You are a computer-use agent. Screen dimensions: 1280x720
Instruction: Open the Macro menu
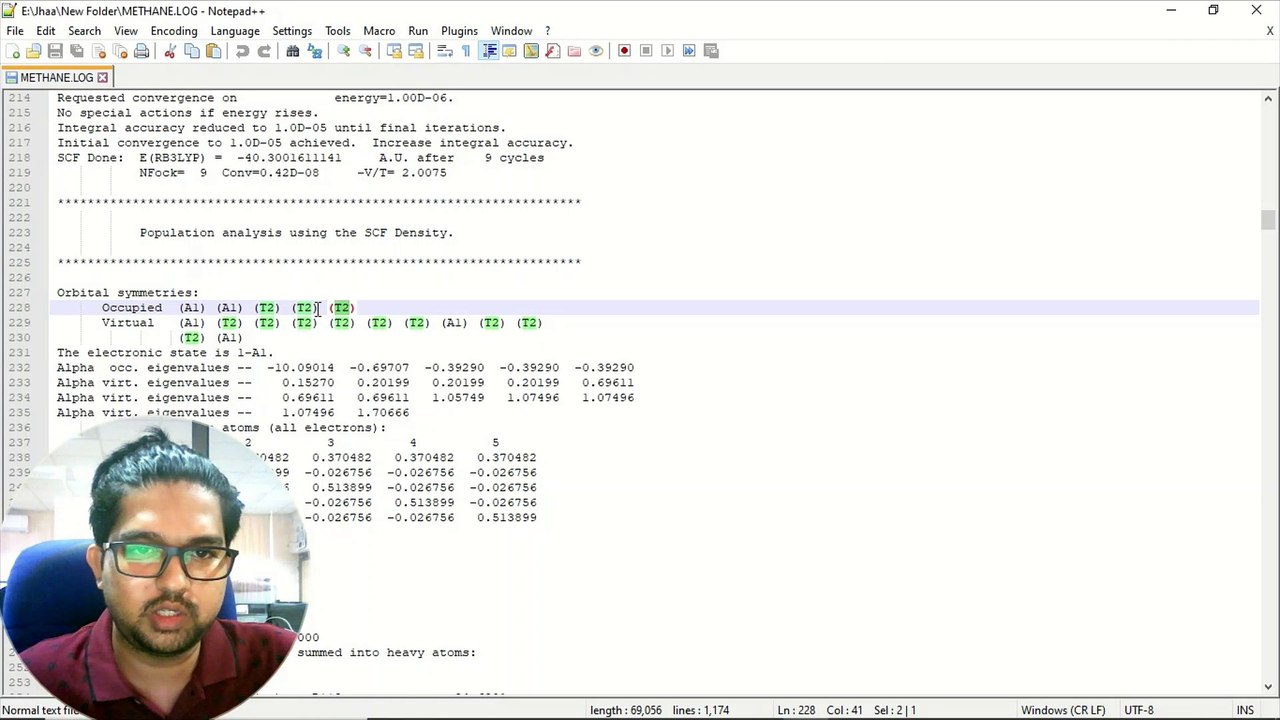pos(379,31)
